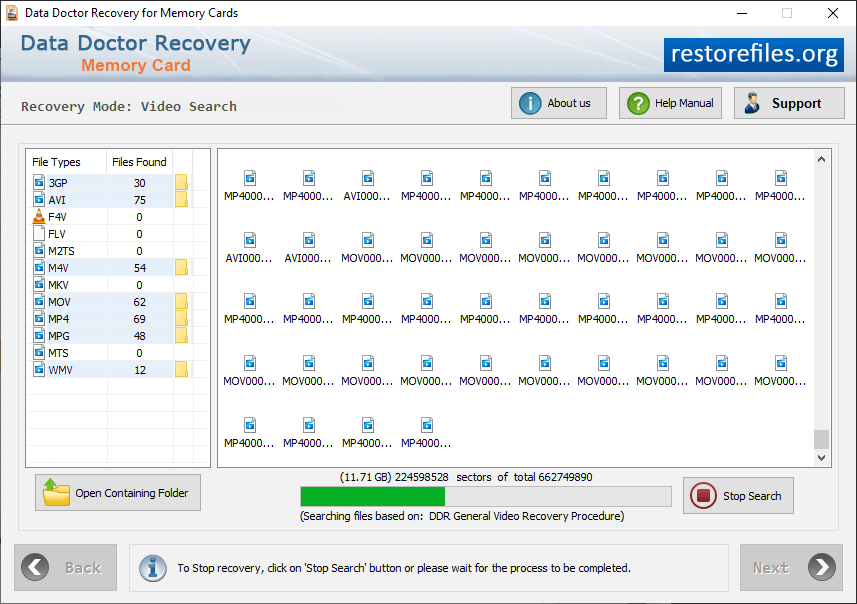This screenshot has height=604, width=857.
Task: Select the MTS file type icon
Action: point(39,353)
